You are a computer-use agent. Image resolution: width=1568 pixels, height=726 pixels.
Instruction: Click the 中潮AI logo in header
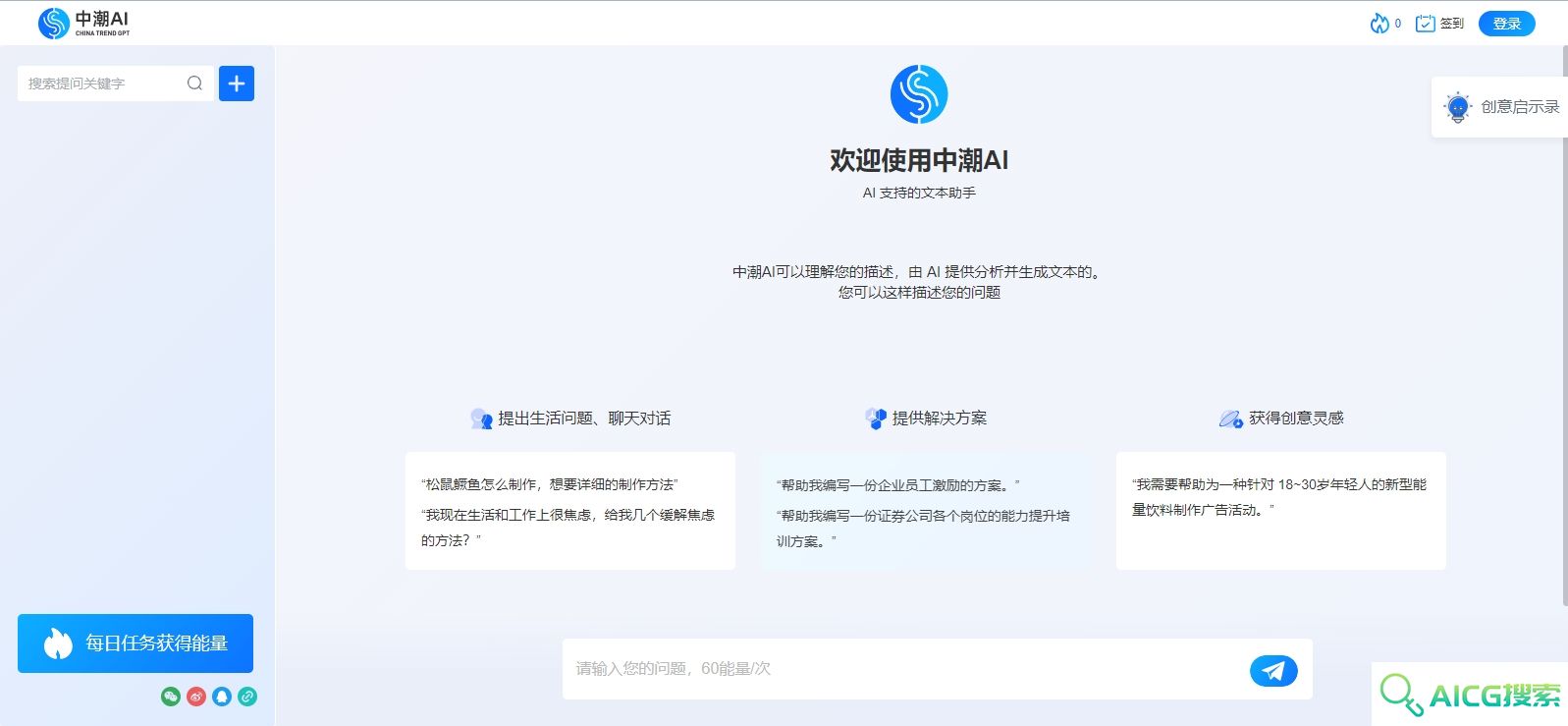tap(83, 23)
